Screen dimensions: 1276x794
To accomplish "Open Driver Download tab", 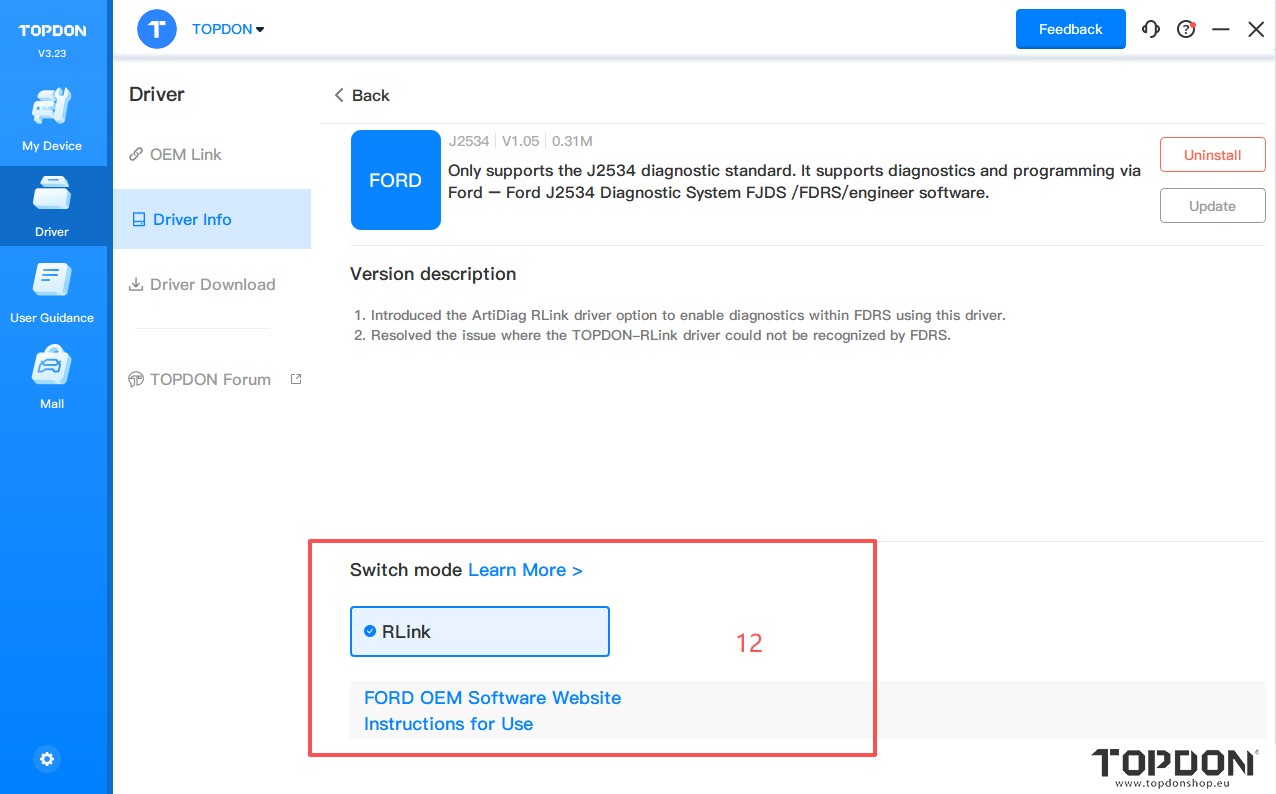I will pos(212,284).
